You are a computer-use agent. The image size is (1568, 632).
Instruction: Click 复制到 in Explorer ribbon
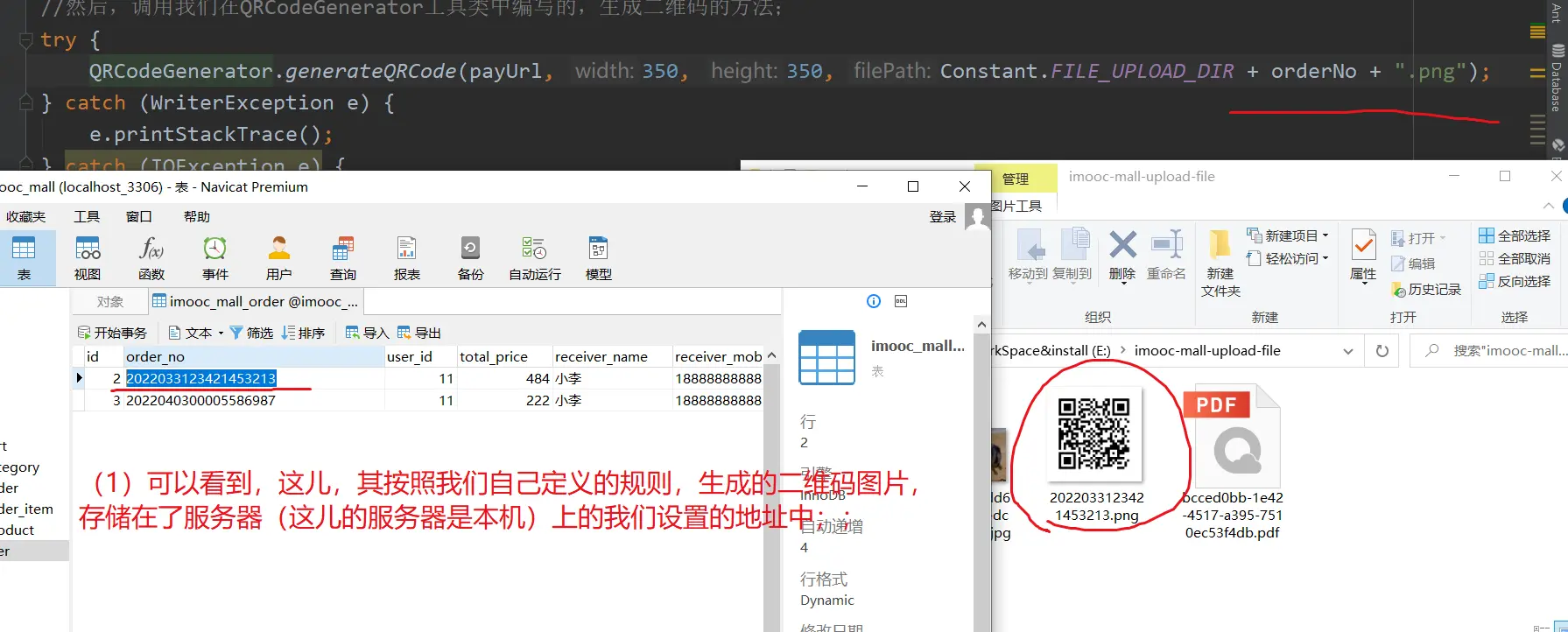pyautogui.click(x=1072, y=255)
